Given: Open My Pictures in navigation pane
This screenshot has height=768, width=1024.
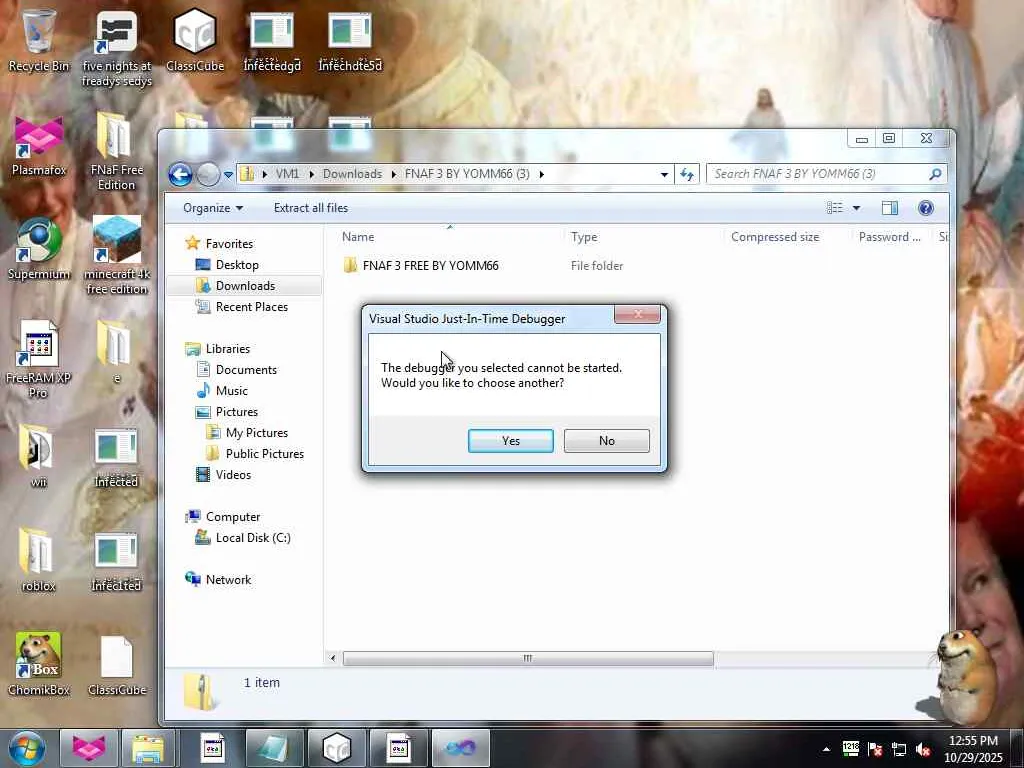Looking at the screenshot, I should [257, 432].
